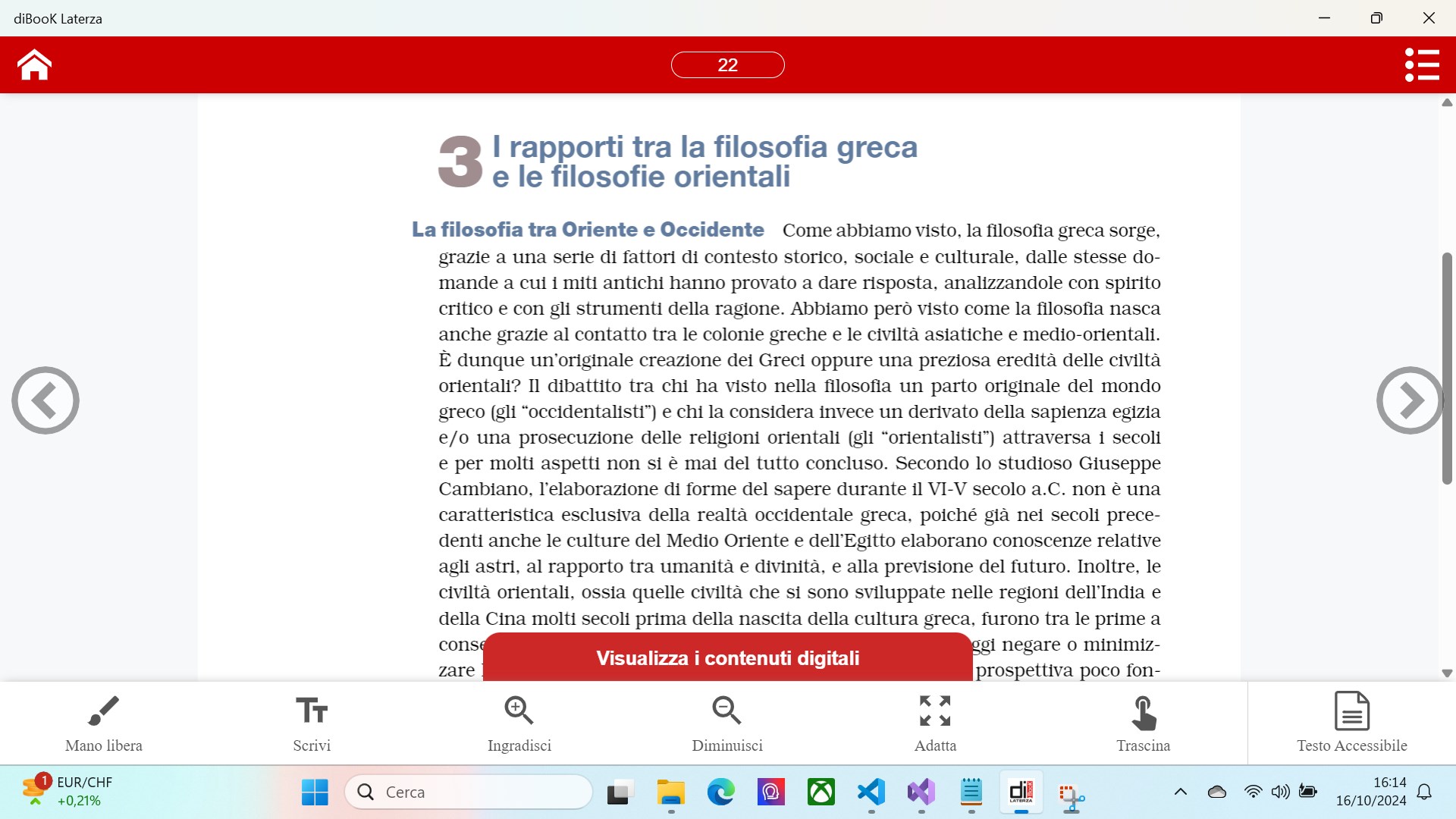The height and width of the screenshot is (819, 1456).
Task: Open Testo Accessibile view
Action: [x=1351, y=723]
